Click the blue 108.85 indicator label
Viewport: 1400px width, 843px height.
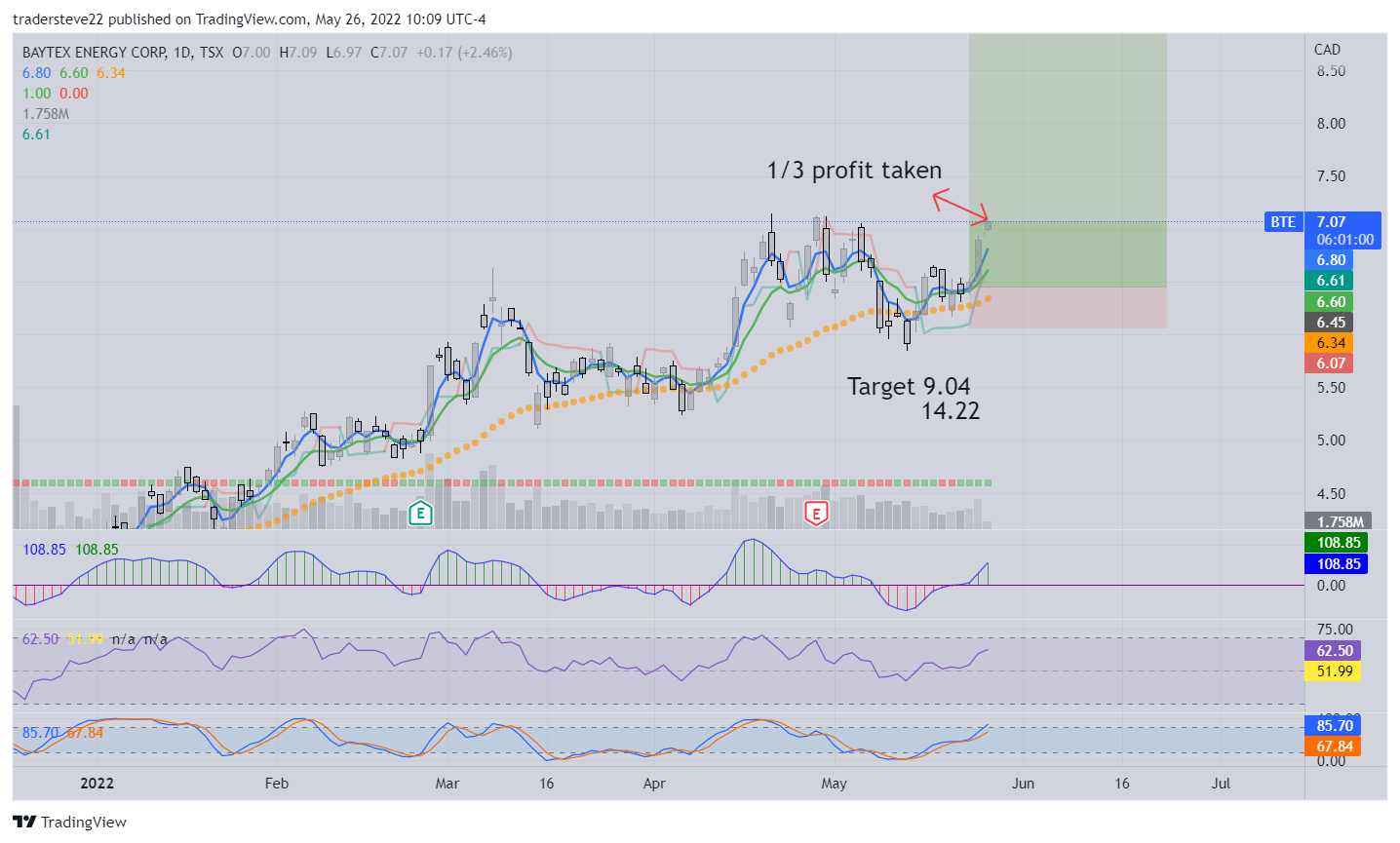pos(1336,564)
